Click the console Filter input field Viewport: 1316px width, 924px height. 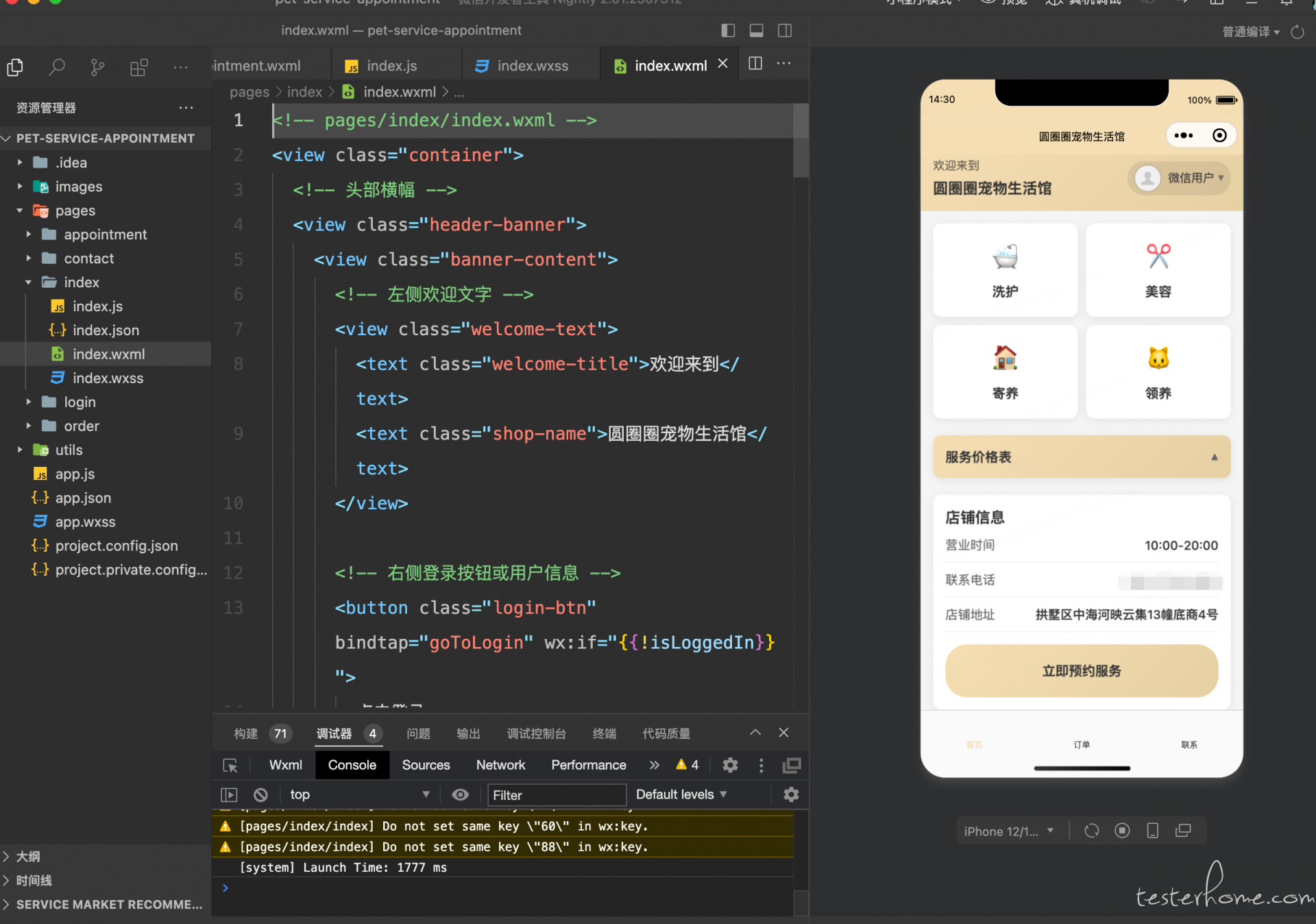(557, 795)
